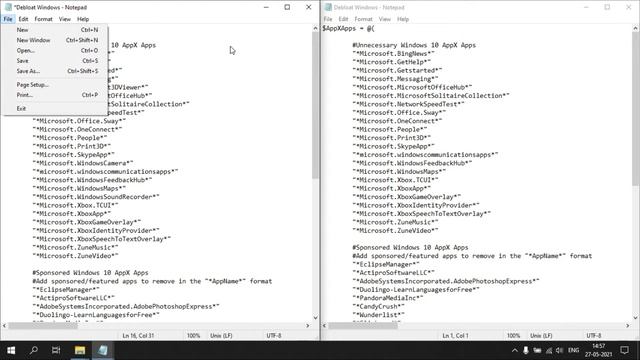Click CandyCrush line in right Notepad
640x360 pixels.
[378, 307]
